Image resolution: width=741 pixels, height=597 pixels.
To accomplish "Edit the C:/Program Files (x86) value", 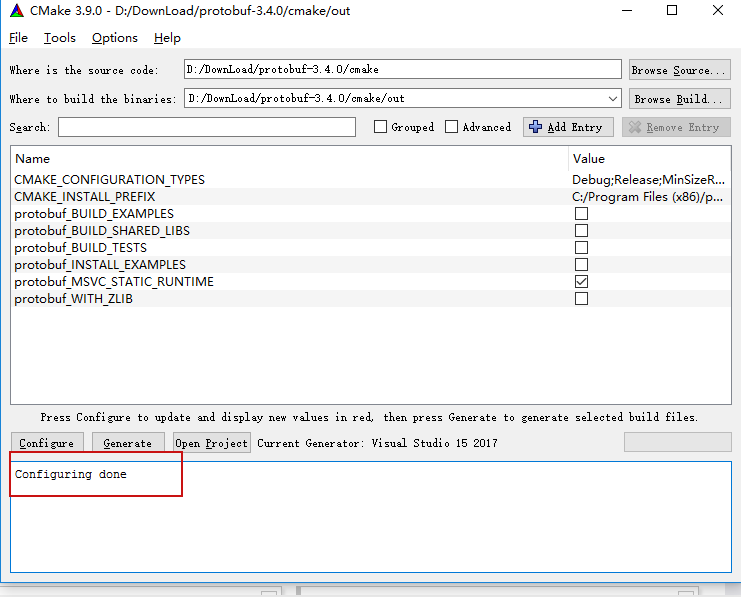I will (647, 197).
